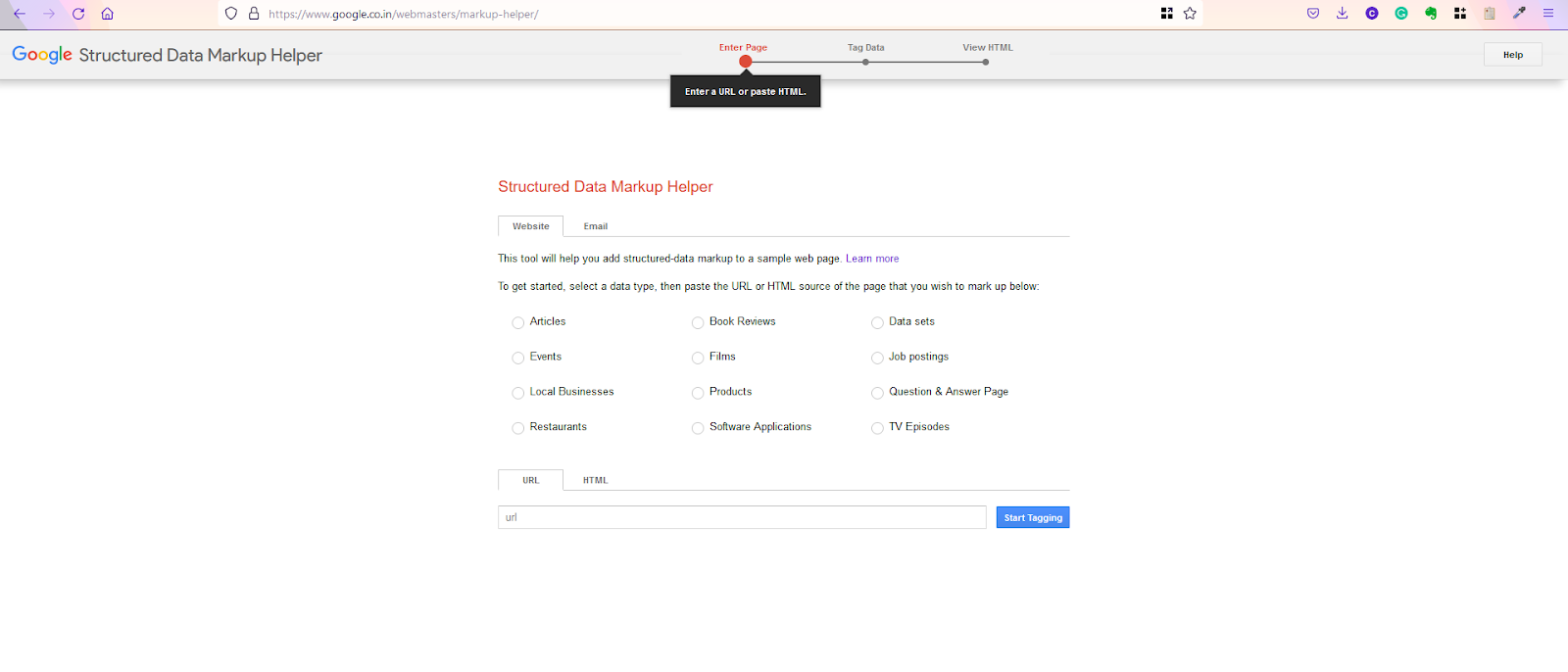Click the eyedropper color picker extension
The height and width of the screenshot is (672, 1568).
click(x=1519, y=14)
